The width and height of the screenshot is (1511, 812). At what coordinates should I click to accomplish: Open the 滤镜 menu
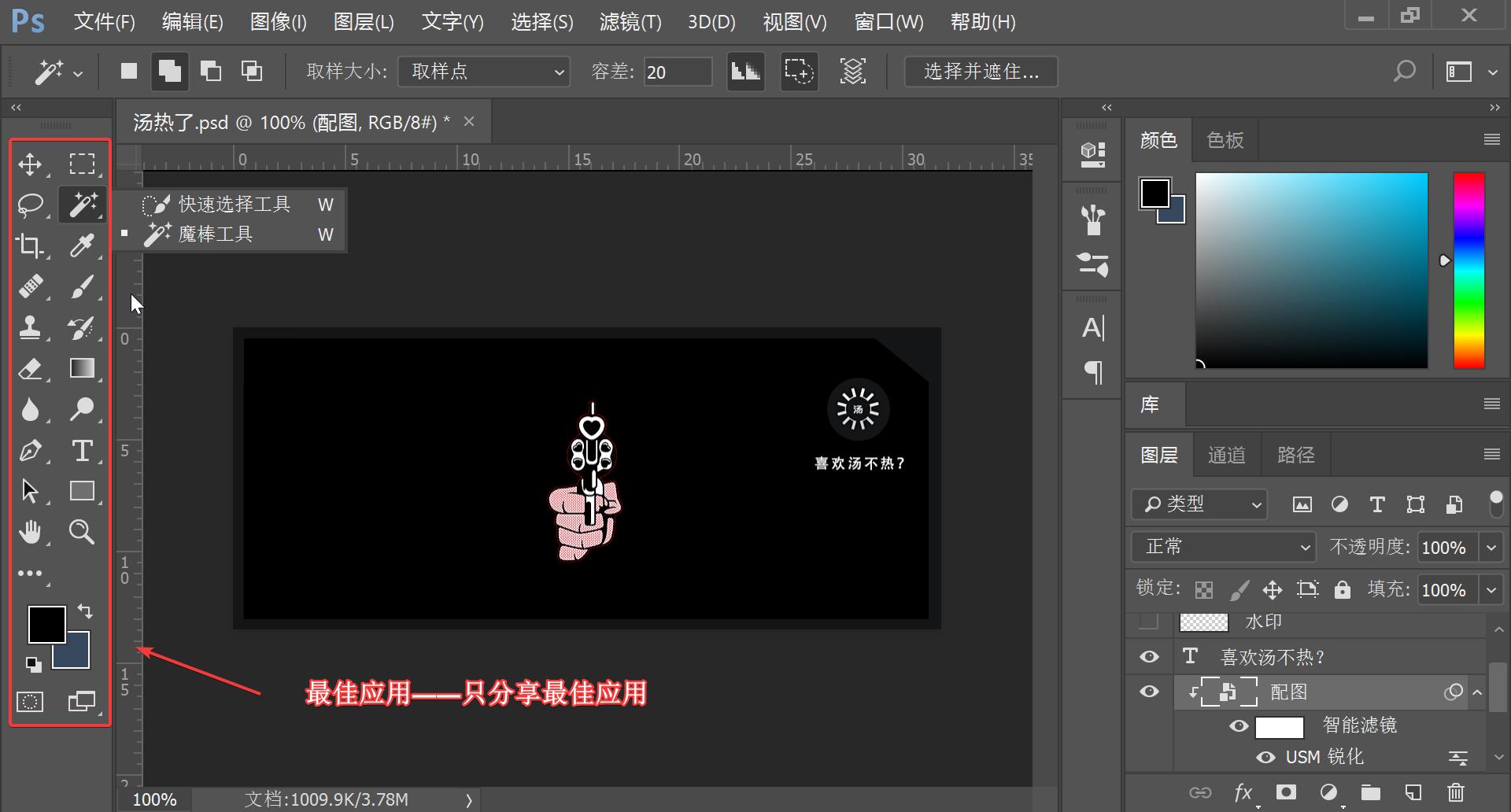pyautogui.click(x=630, y=21)
